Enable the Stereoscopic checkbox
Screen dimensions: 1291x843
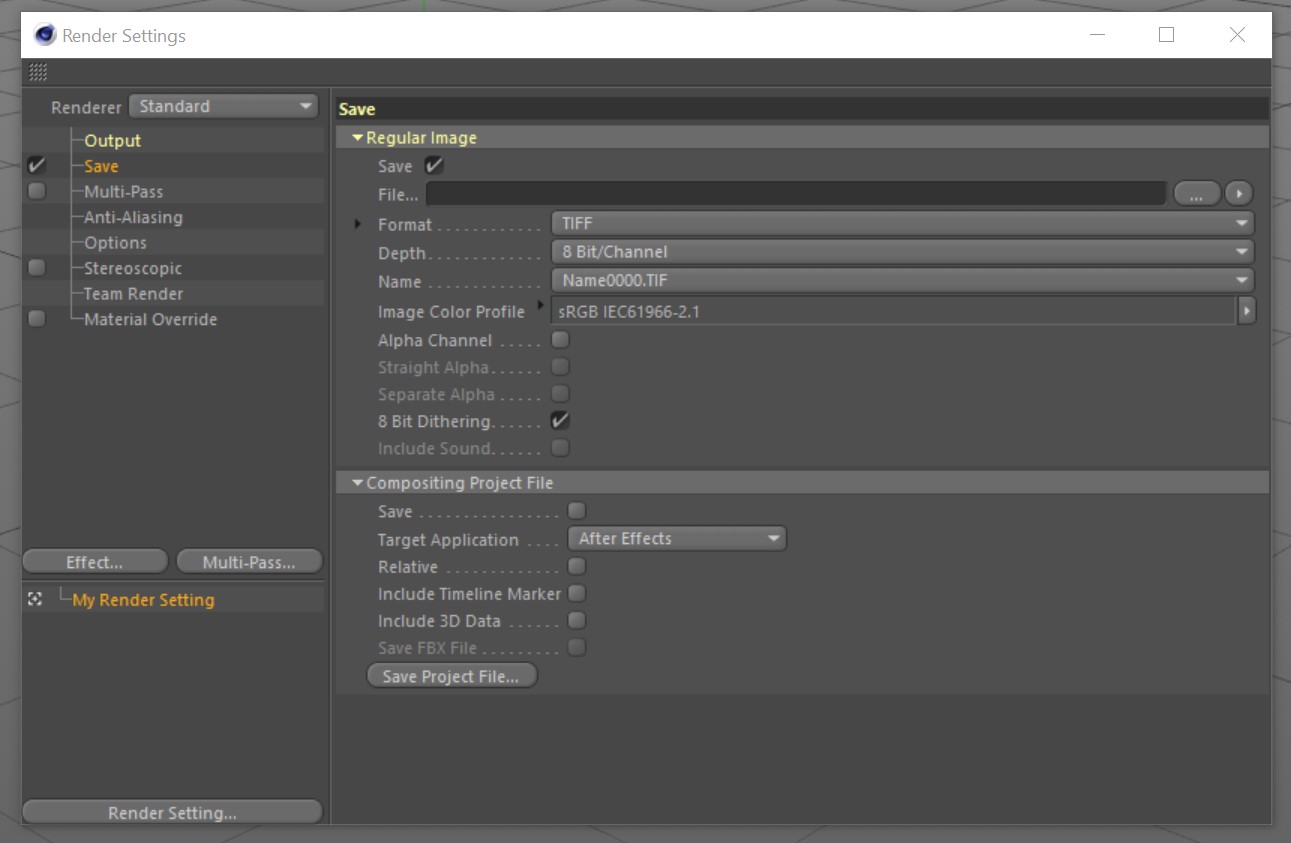click(37, 268)
